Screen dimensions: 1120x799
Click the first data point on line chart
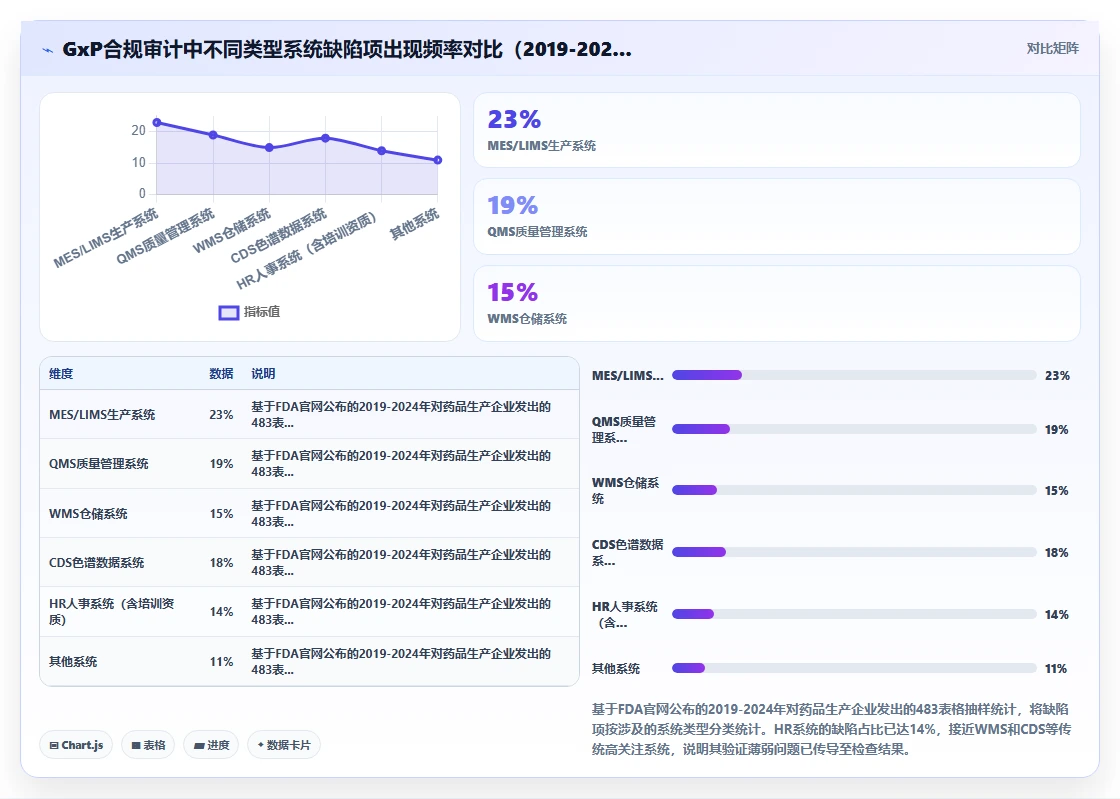coord(157,123)
